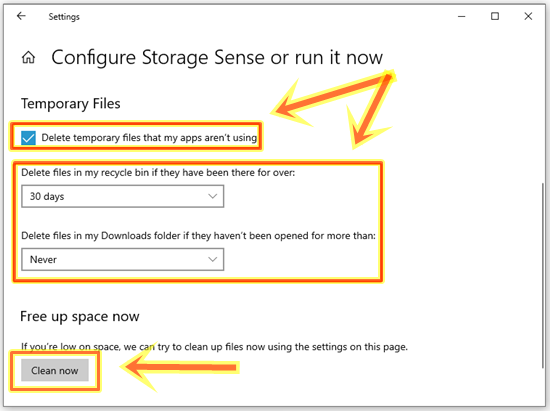
Task: Click the vertical scrollbar on the right edge
Action: pyautogui.click(x=543, y=275)
